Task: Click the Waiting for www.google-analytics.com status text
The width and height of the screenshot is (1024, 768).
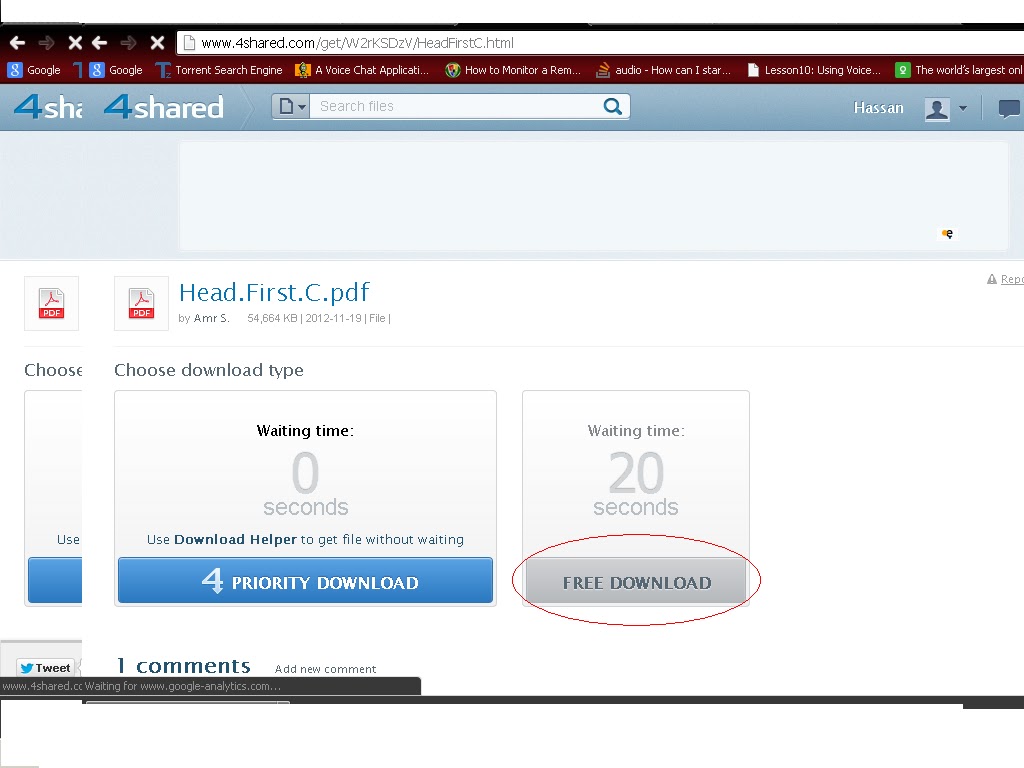Action: coord(183,686)
